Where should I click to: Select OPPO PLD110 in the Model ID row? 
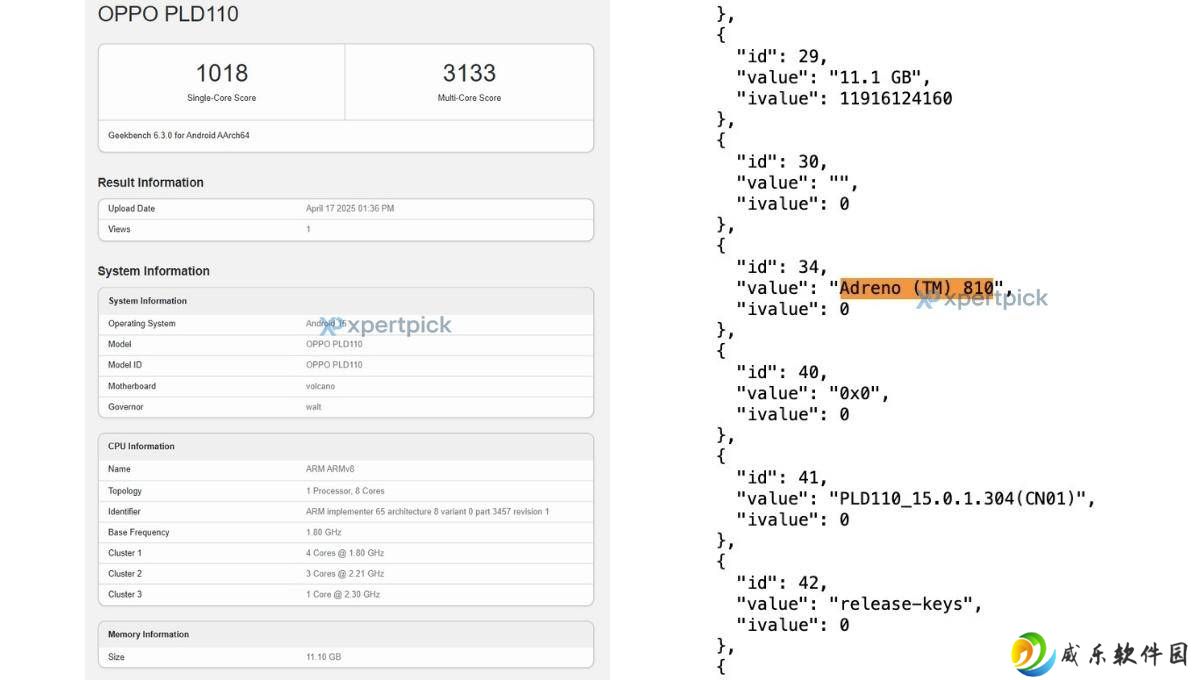pyautogui.click(x=334, y=365)
